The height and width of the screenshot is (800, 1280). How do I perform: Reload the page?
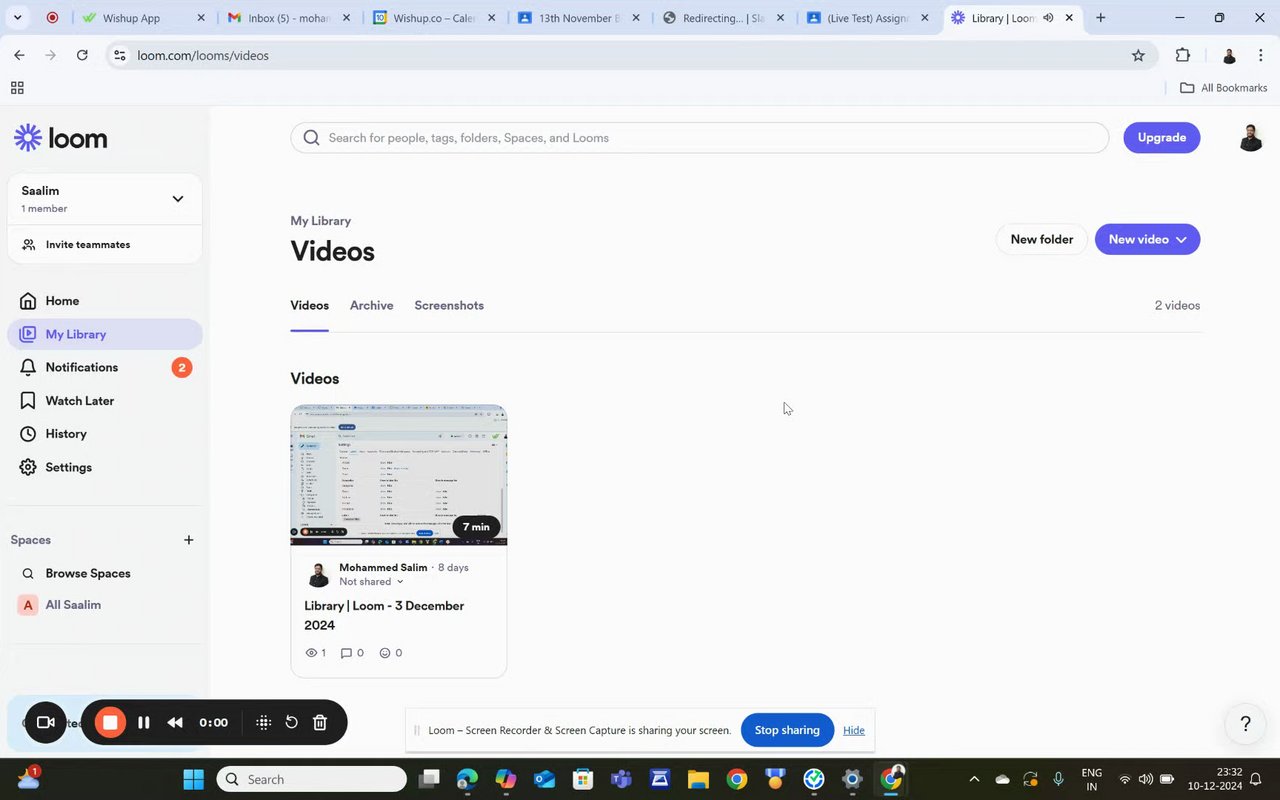pos(82,56)
